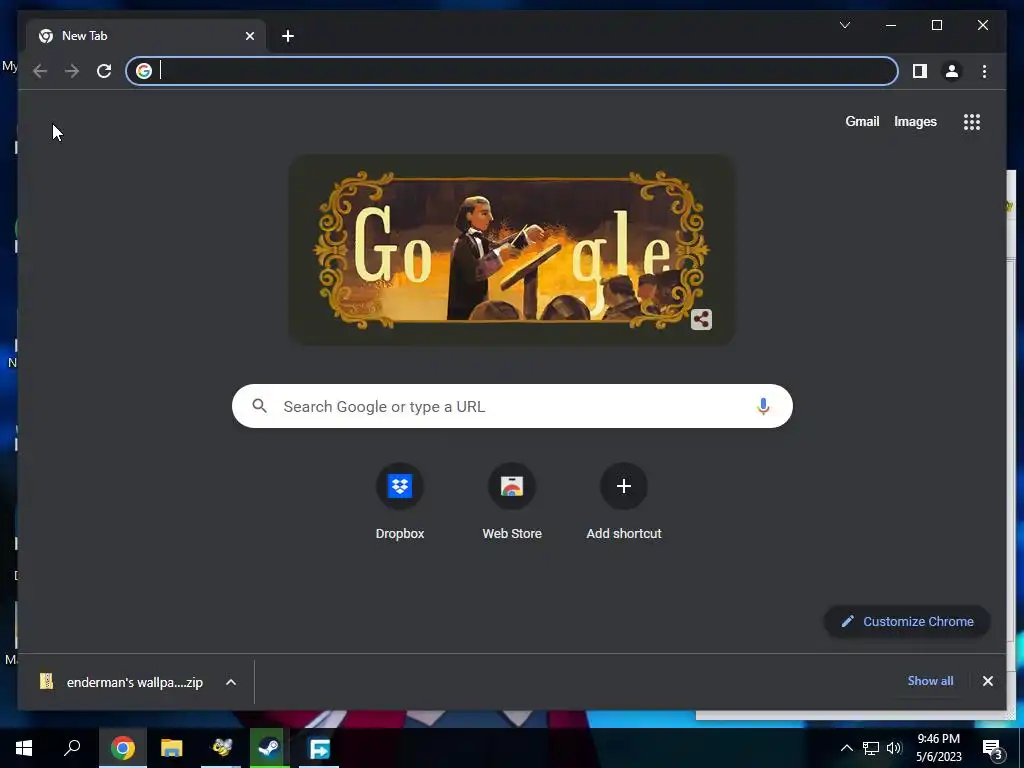
Task: Open the tab search dropdown arrow
Action: [844, 25]
